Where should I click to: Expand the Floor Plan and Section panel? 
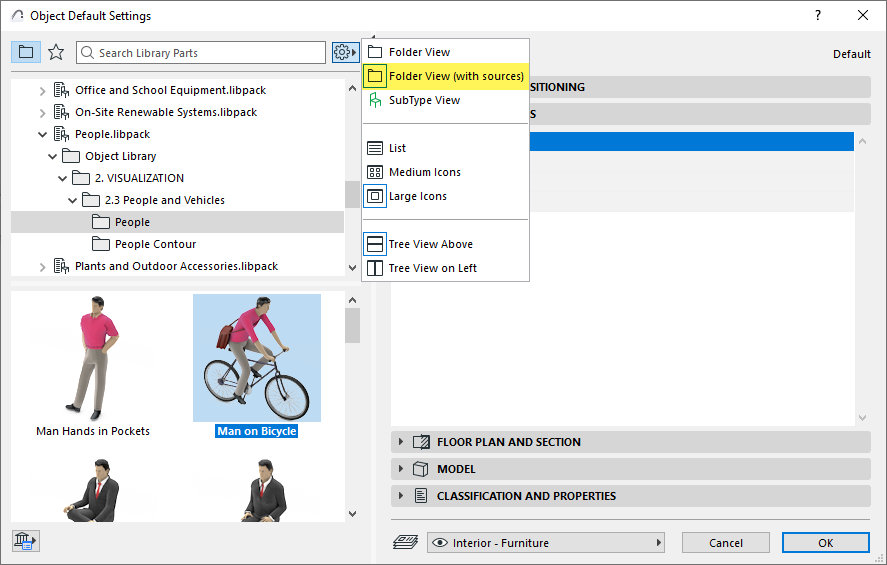[402, 442]
